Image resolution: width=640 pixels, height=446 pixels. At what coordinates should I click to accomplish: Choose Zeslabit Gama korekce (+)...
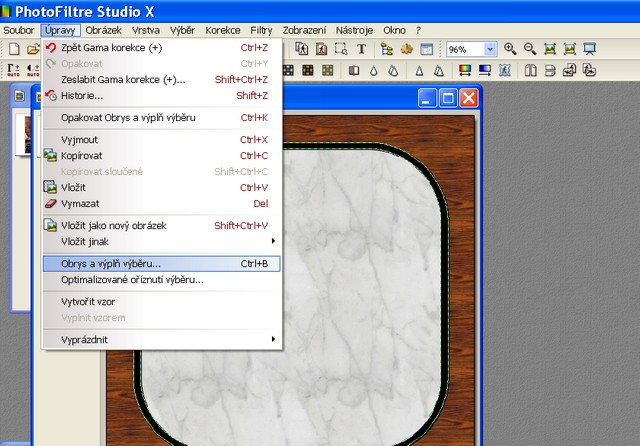pyautogui.click(x=162, y=80)
